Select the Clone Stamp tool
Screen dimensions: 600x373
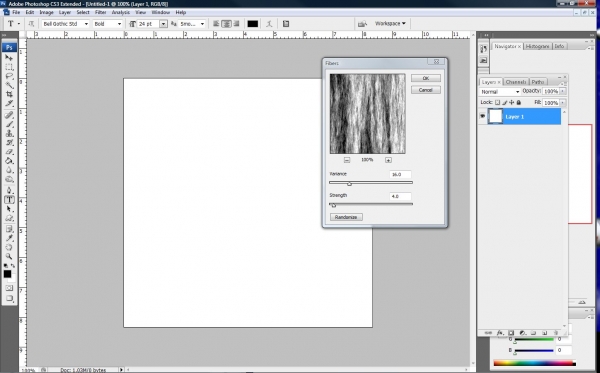click(9, 134)
